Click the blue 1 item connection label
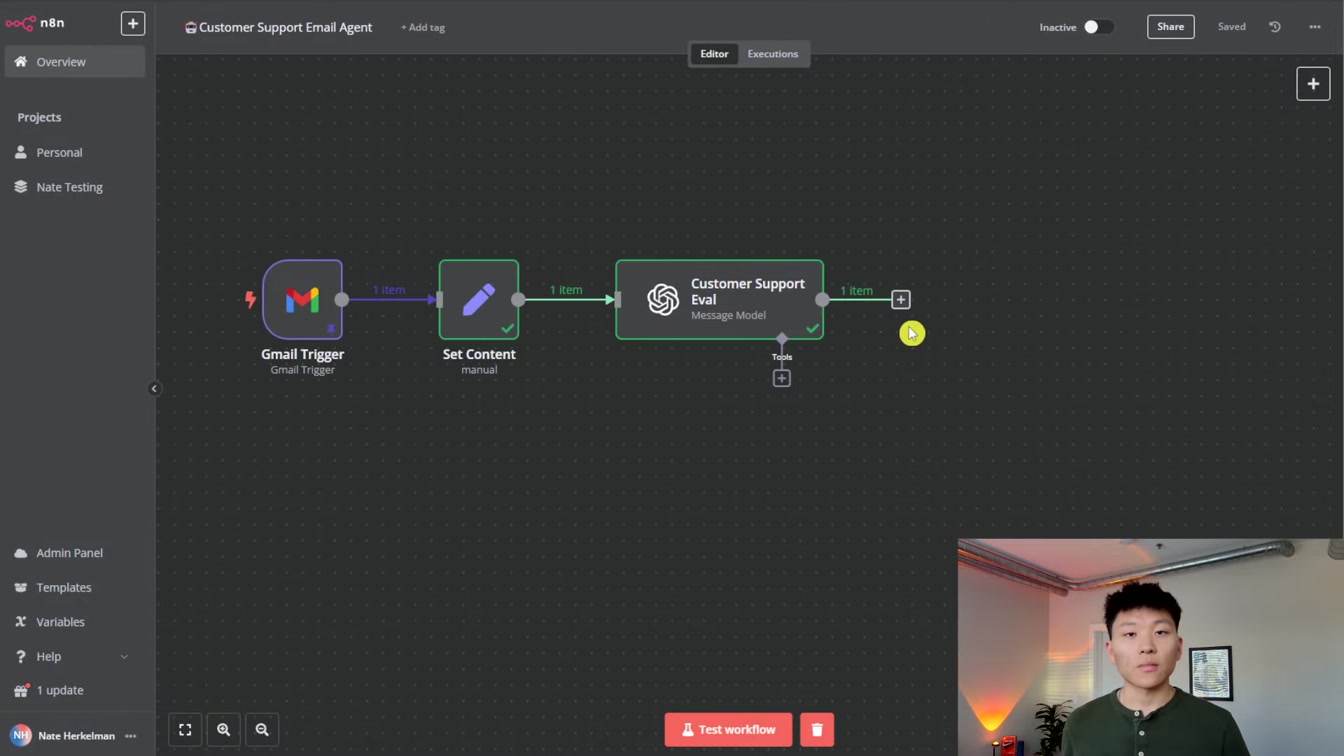 (389, 290)
